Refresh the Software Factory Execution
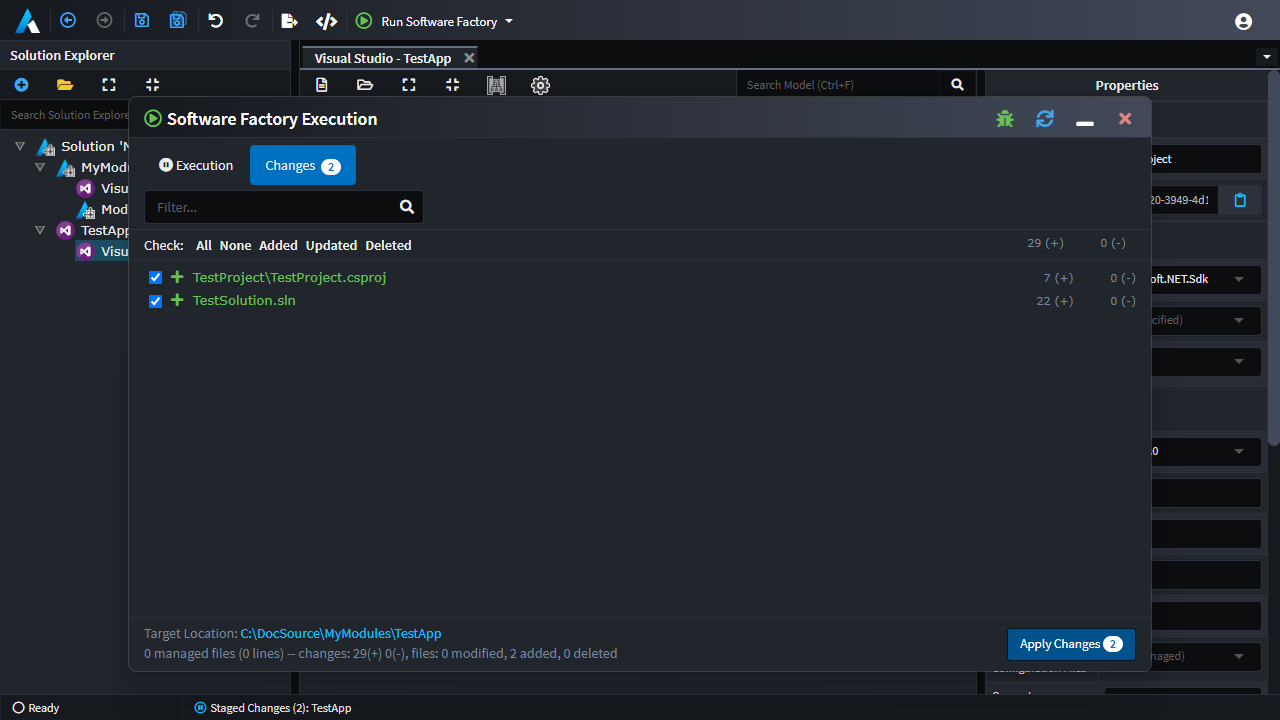The image size is (1280, 720). coord(1045,119)
